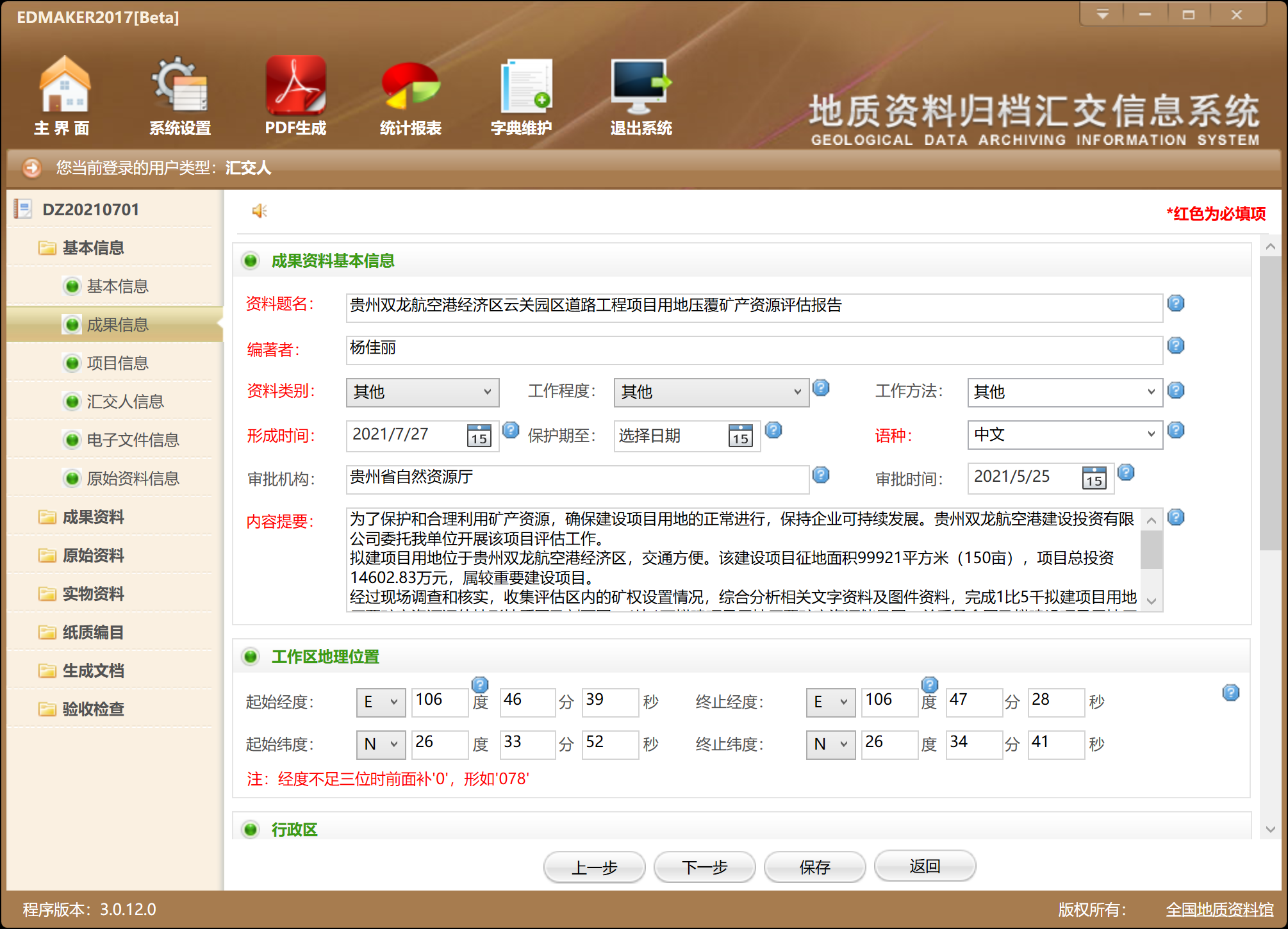The width and height of the screenshot is (1288, 929).
Task: Open calendar picker for 保护期至
Action: [741, 436]
